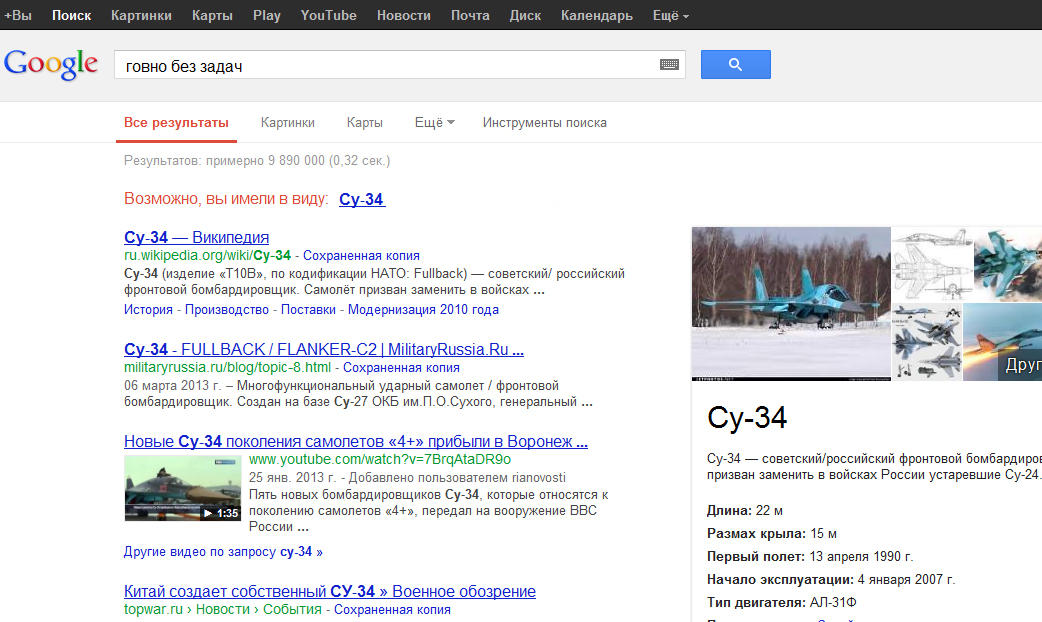This screenshot has height=622, width=1042.
Task: Open the Новые Су-34 поколения самолетов video result
Action: pos(356,441)
